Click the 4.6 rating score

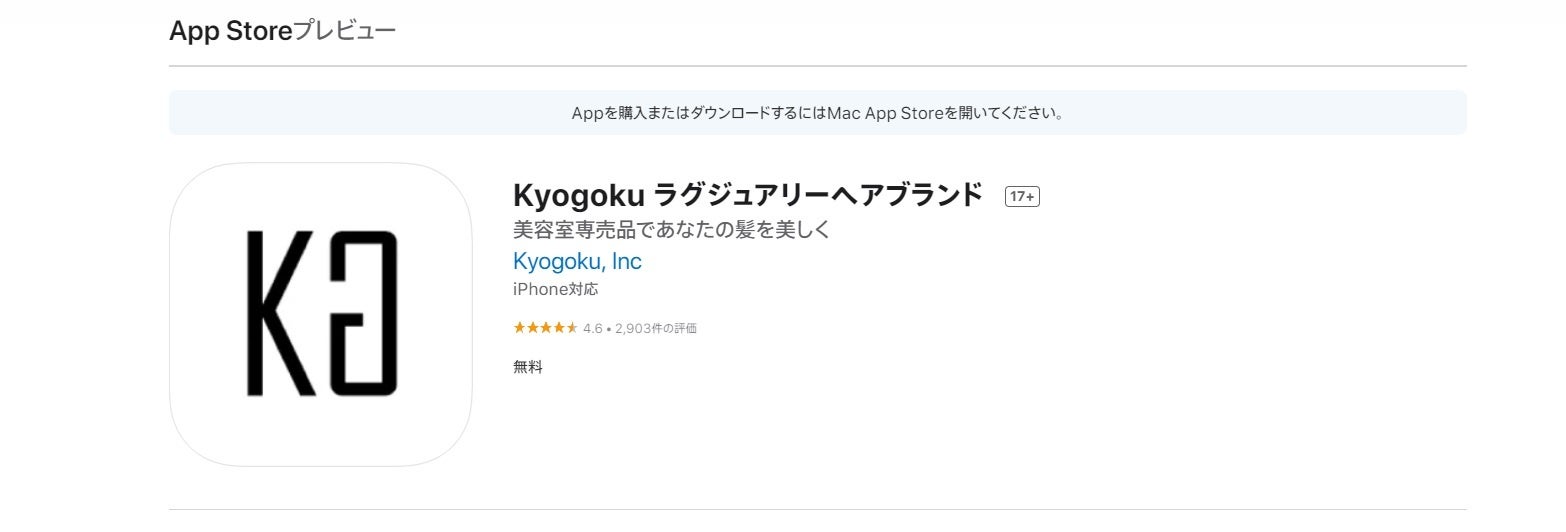[593, 328]
